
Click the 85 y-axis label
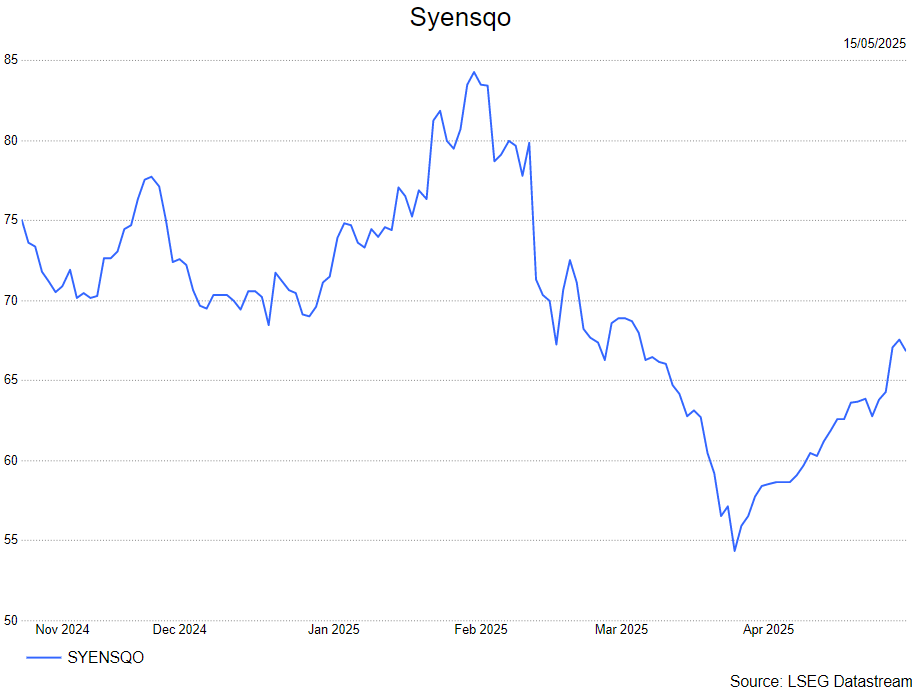[x=10, y=60]
